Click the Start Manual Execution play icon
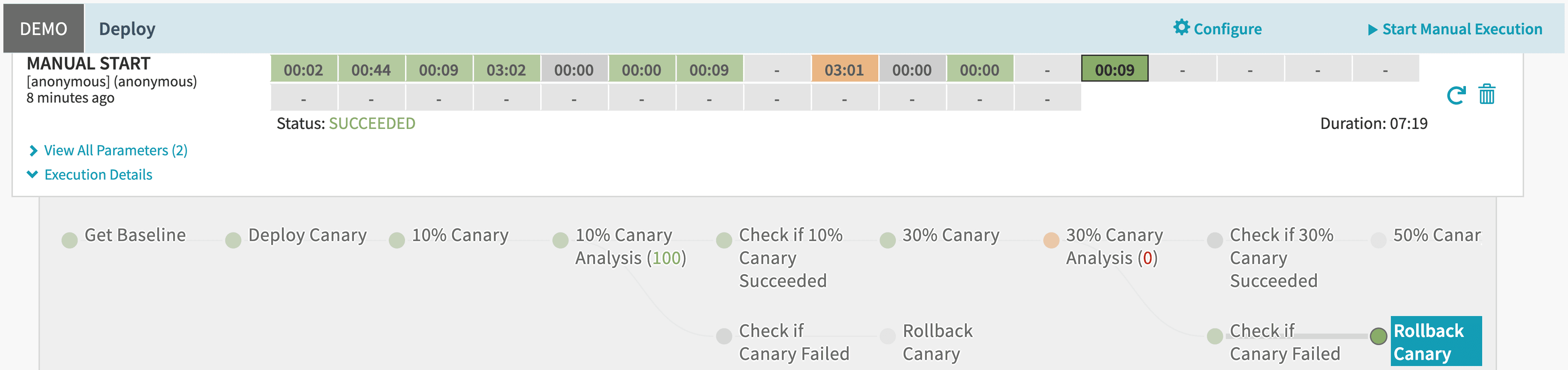Viewport: 1568px width, 370px height. 1372,29
